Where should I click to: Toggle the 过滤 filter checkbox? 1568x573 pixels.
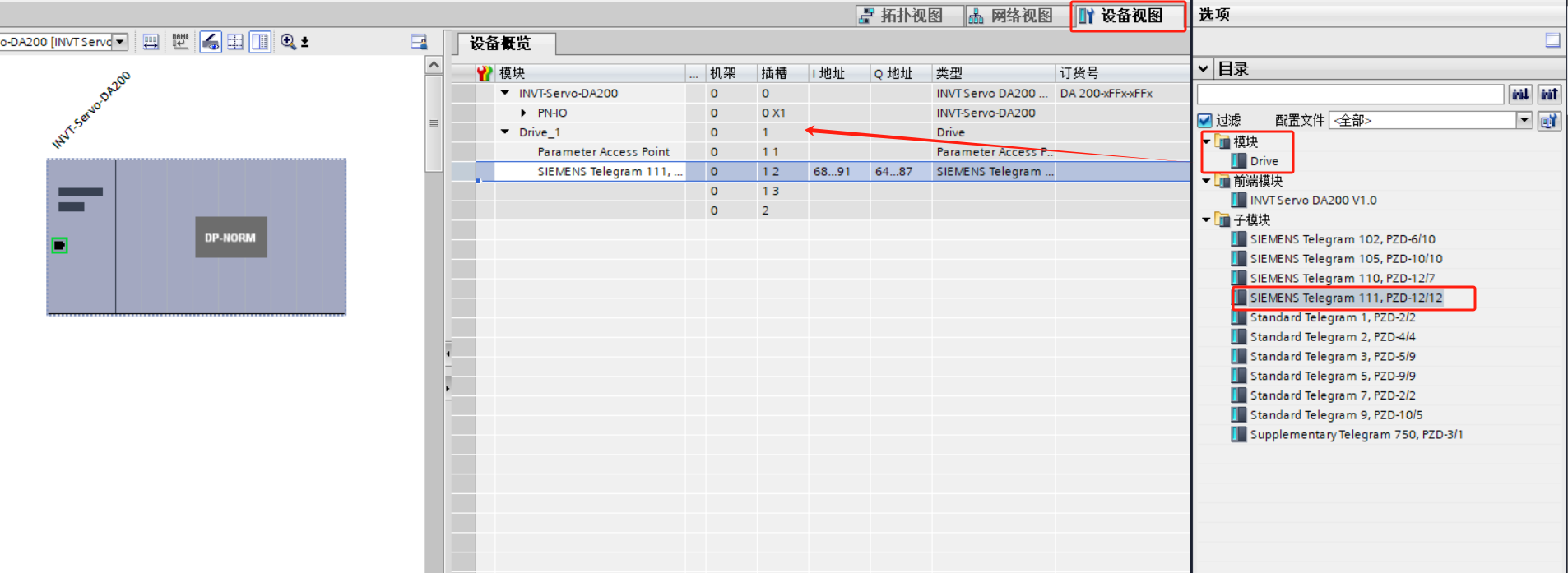1205,120
